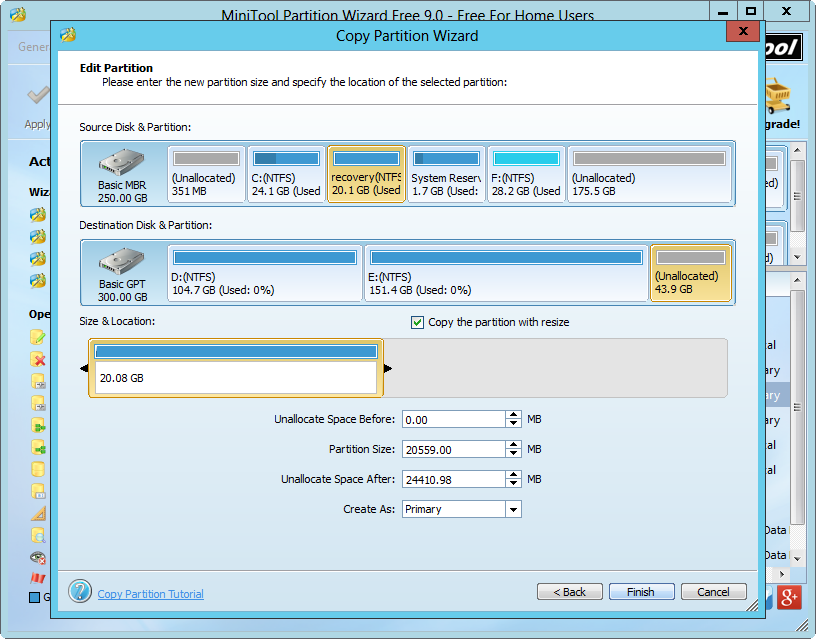
Task: Click the Basic MBR 250.00 GB disk icon
Action: point(122,162)
